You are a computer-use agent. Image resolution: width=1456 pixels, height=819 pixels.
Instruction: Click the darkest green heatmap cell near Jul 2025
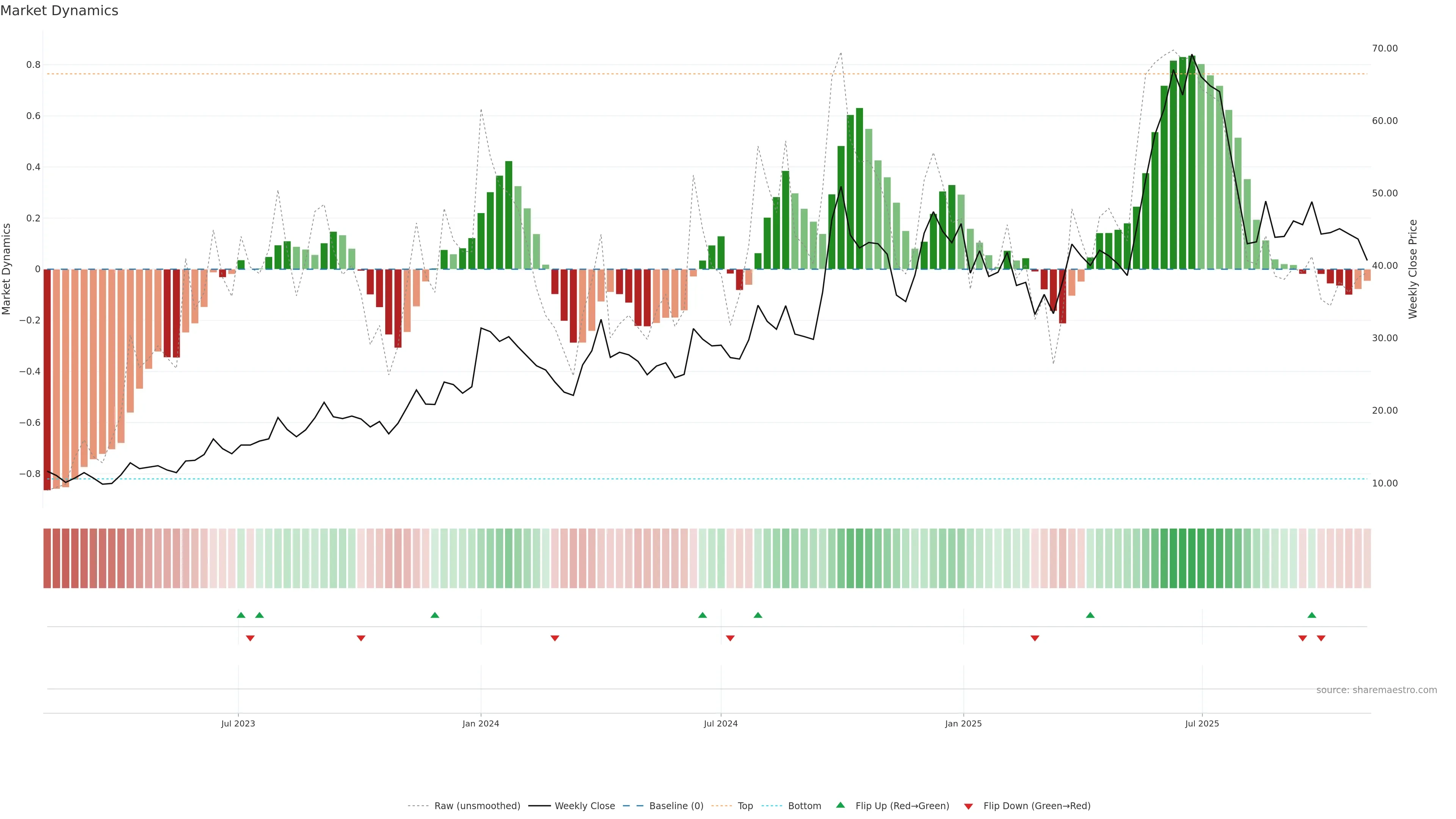pos(1191,558)
